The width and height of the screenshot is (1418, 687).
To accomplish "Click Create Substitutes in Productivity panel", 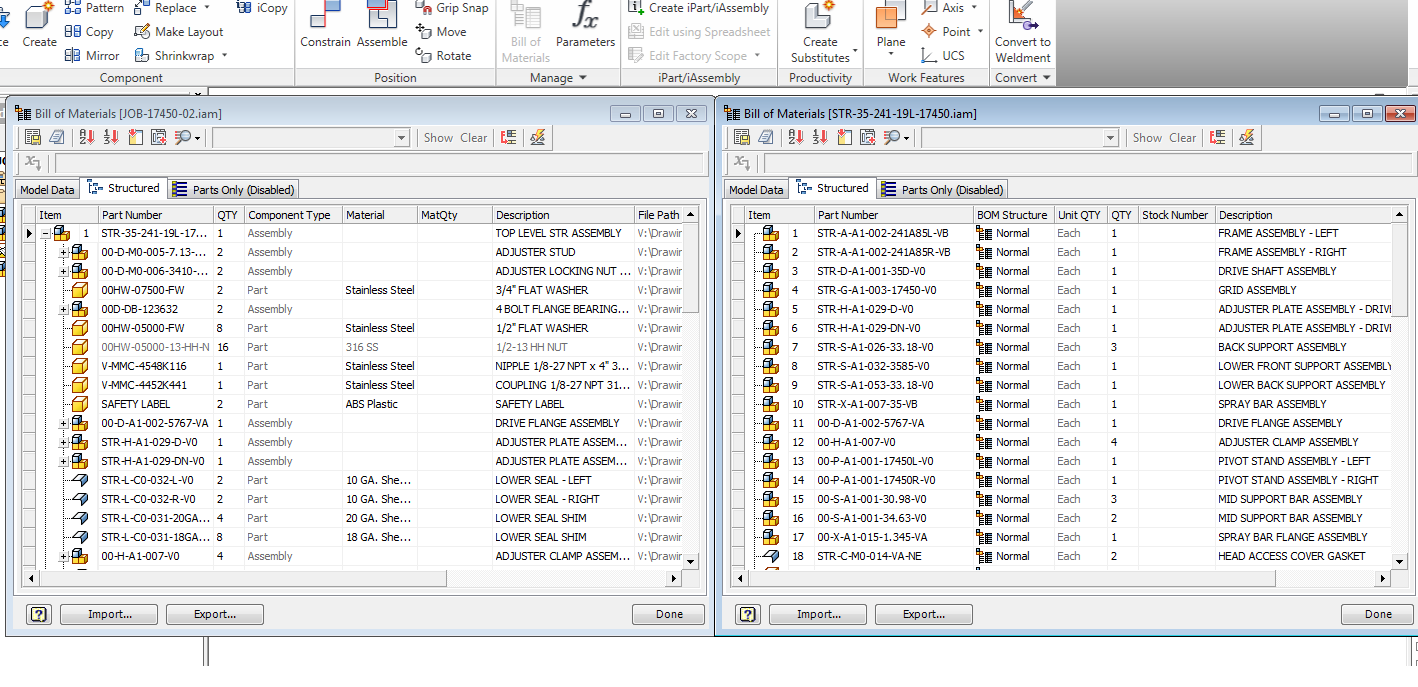I will [820, 32].
